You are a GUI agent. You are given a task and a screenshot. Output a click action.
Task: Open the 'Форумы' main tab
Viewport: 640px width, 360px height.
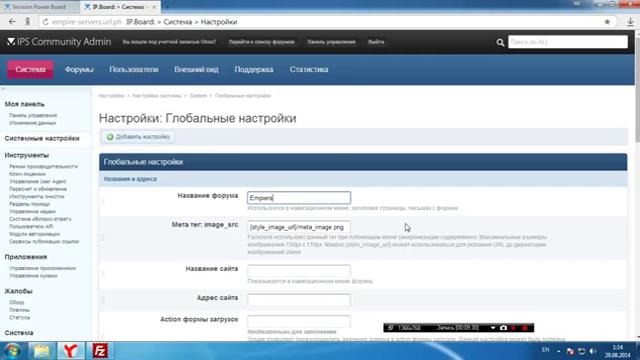click(x=79, y=69)
